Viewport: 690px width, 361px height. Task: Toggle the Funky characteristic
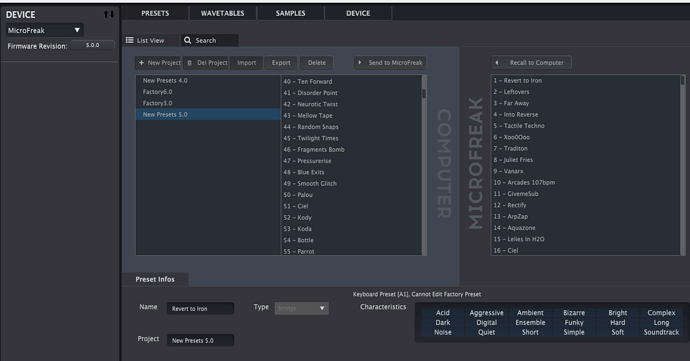(x=574, y=322)
